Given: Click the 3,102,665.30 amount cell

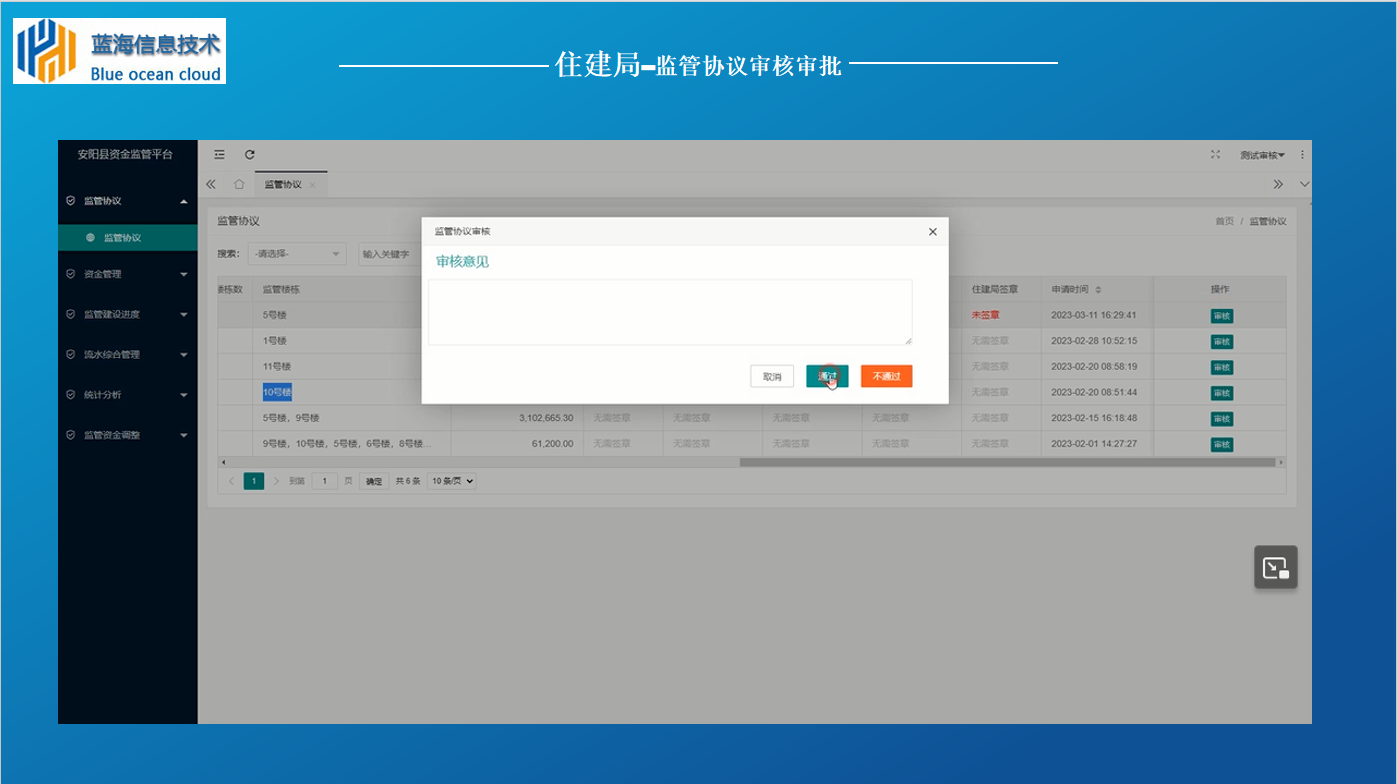Looking at the screenshot, I should coord(546,418).
